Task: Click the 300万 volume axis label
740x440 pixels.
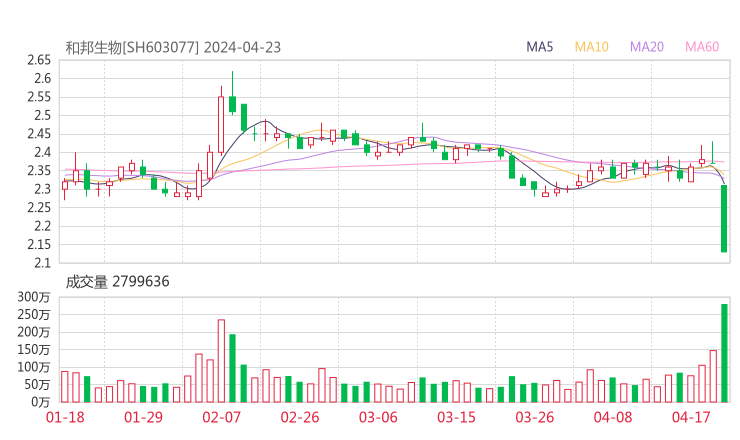Action: (36, 297)
